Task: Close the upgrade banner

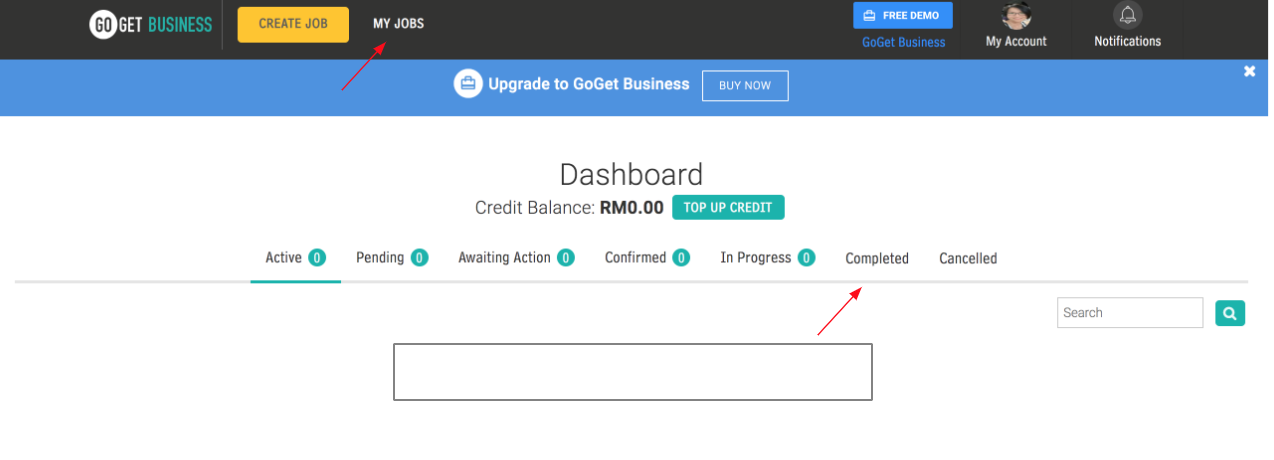Action: coord(1249,71)
